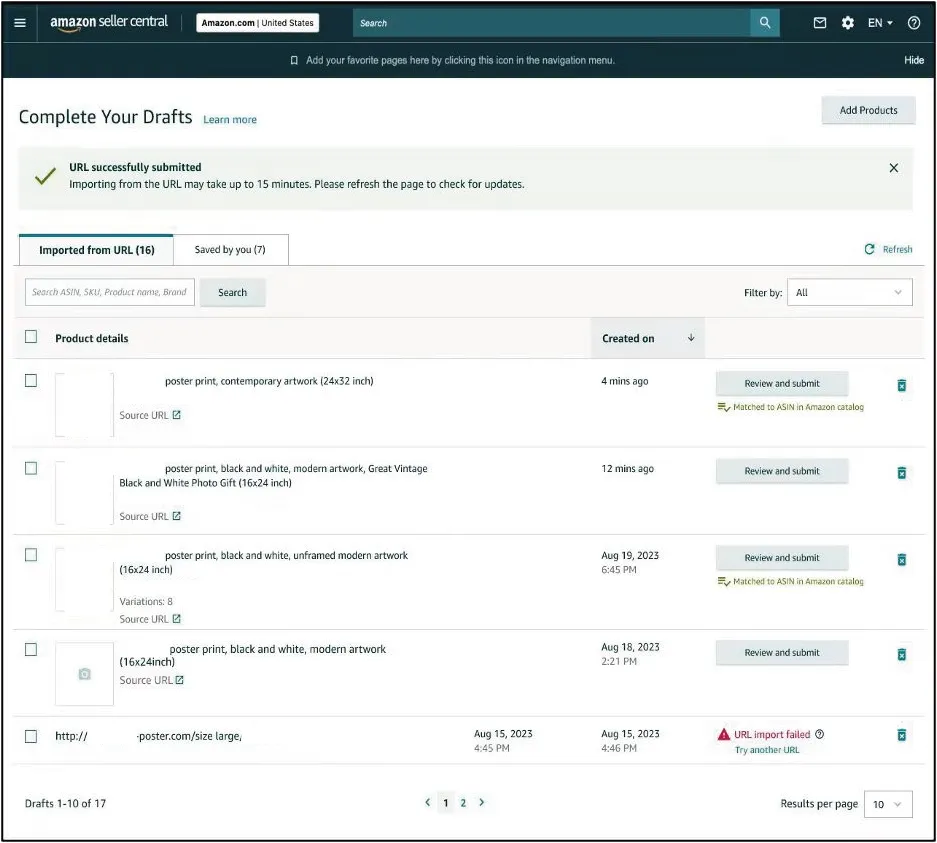Open the help question mark icon
This screenshot has width=937, height=843.
pyautogui.click(x=914, y=23)
